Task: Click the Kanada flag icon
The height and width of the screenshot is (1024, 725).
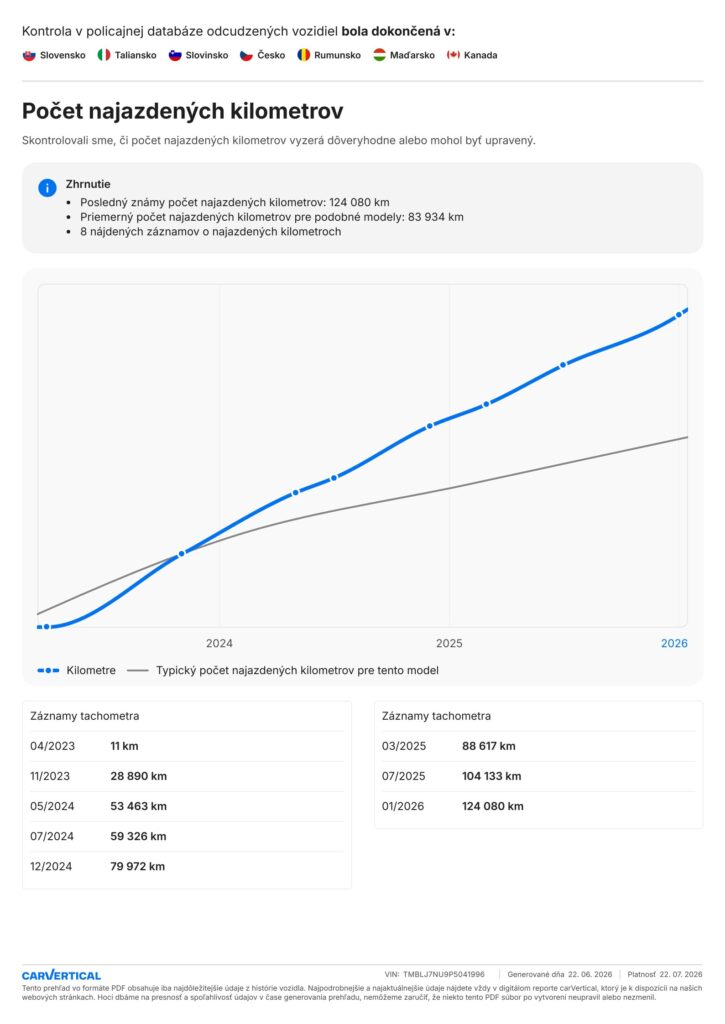Action: 453,56
